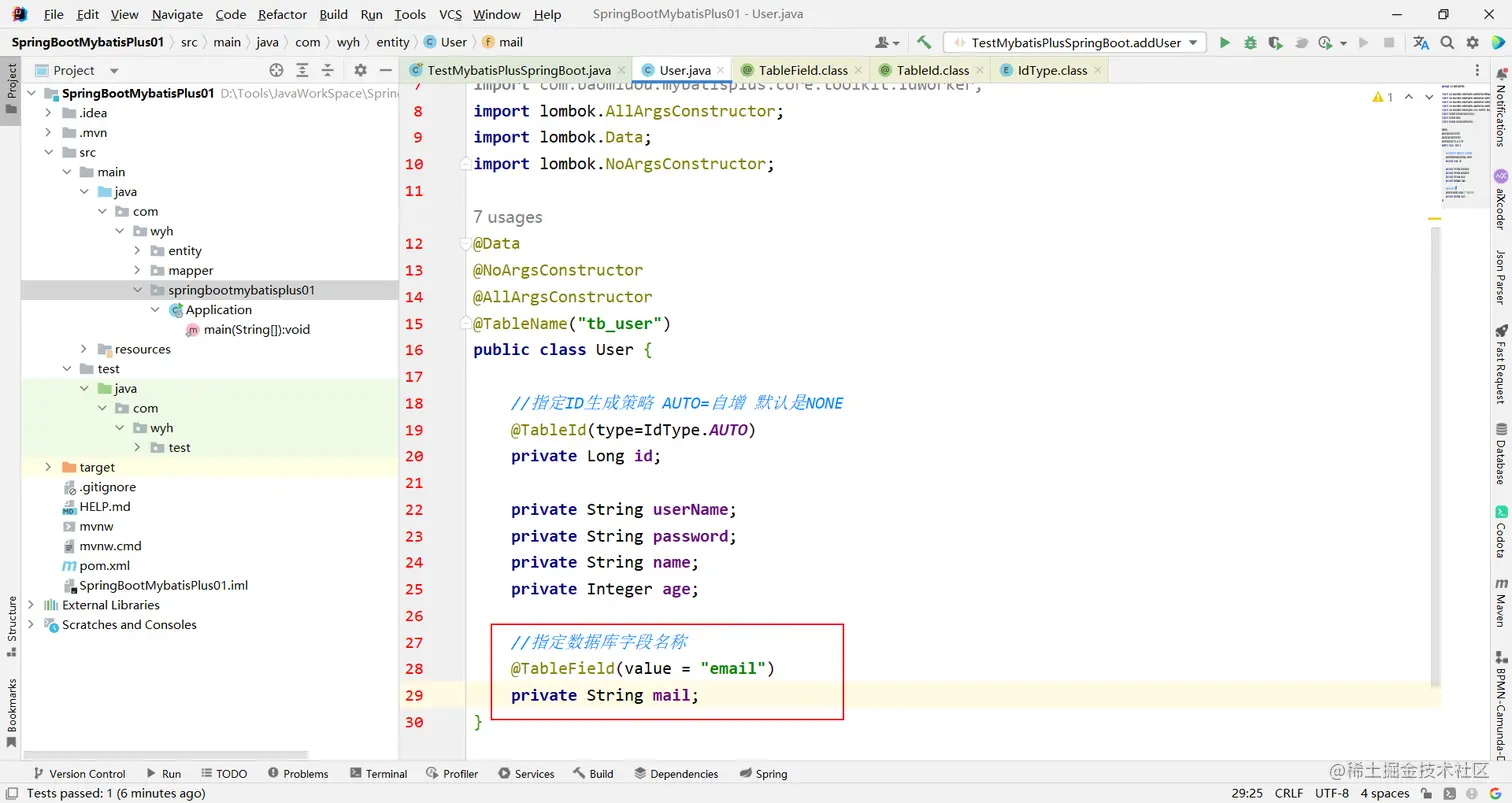This screenshot has height=803, width=1512.
Task: Open Version Control tool window
Action: (x=78, y=773)
